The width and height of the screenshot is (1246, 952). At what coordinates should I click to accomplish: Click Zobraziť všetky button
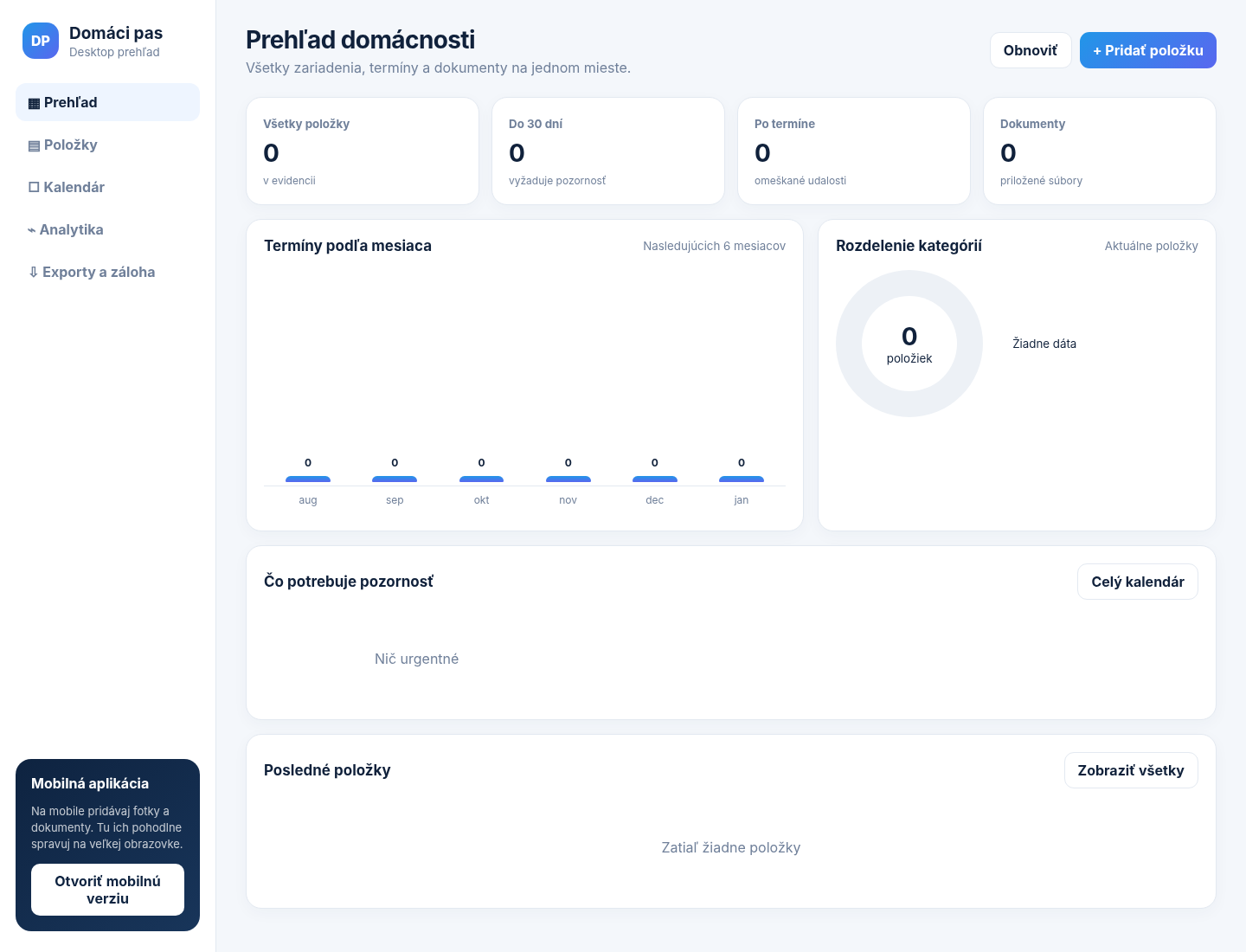1131,770
